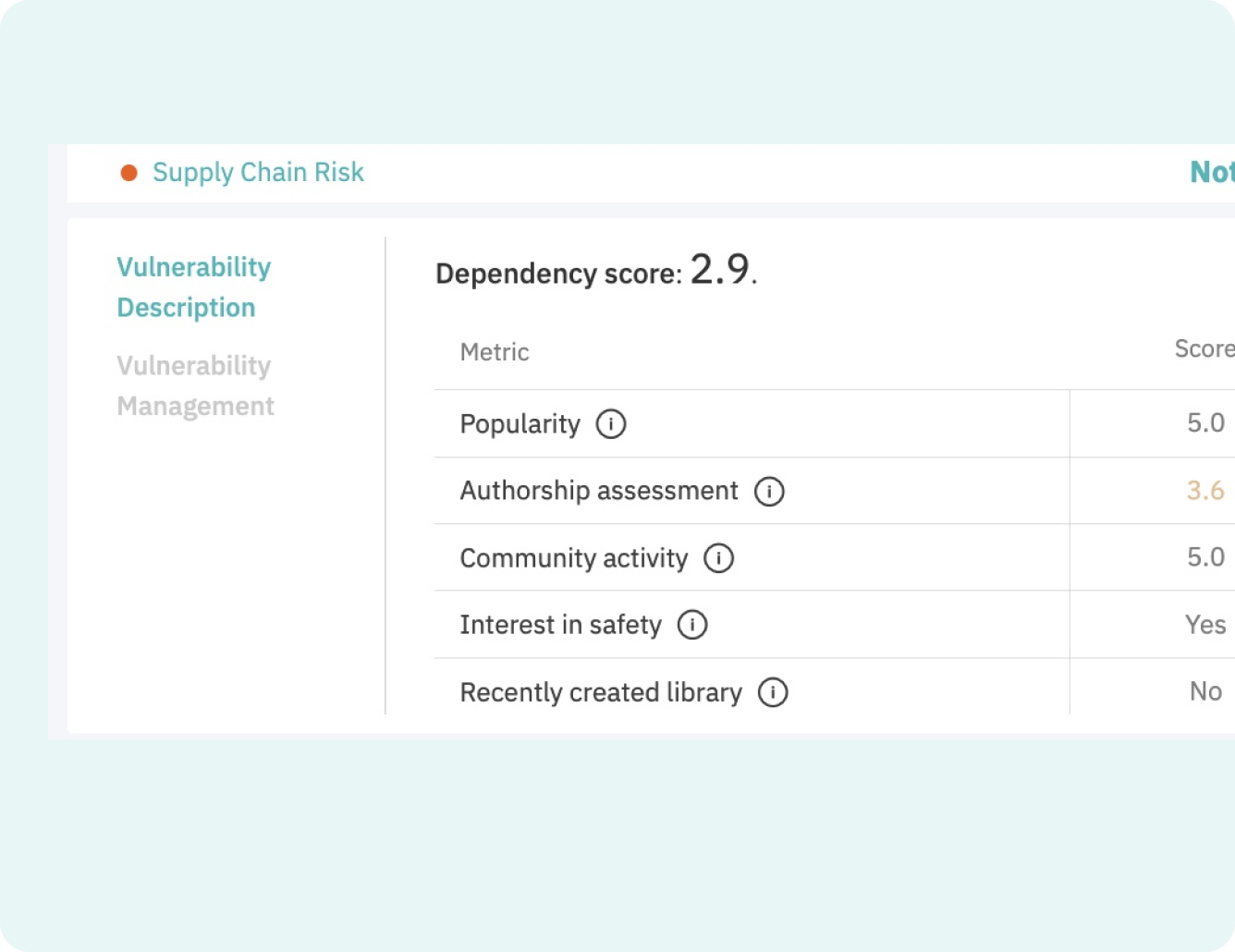The image size is (1235, 952).
Task: Click the orange Supply Chain Risk status dot
Action: pyautogui.click(x=128, y=172)
